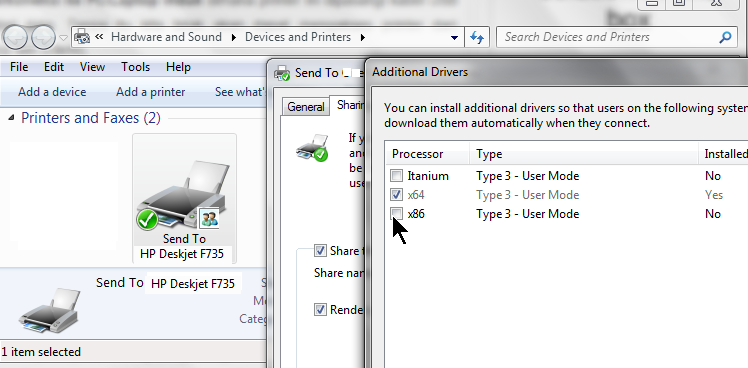
Task: Open the address bar history dropdown
Action: [455, 37]
